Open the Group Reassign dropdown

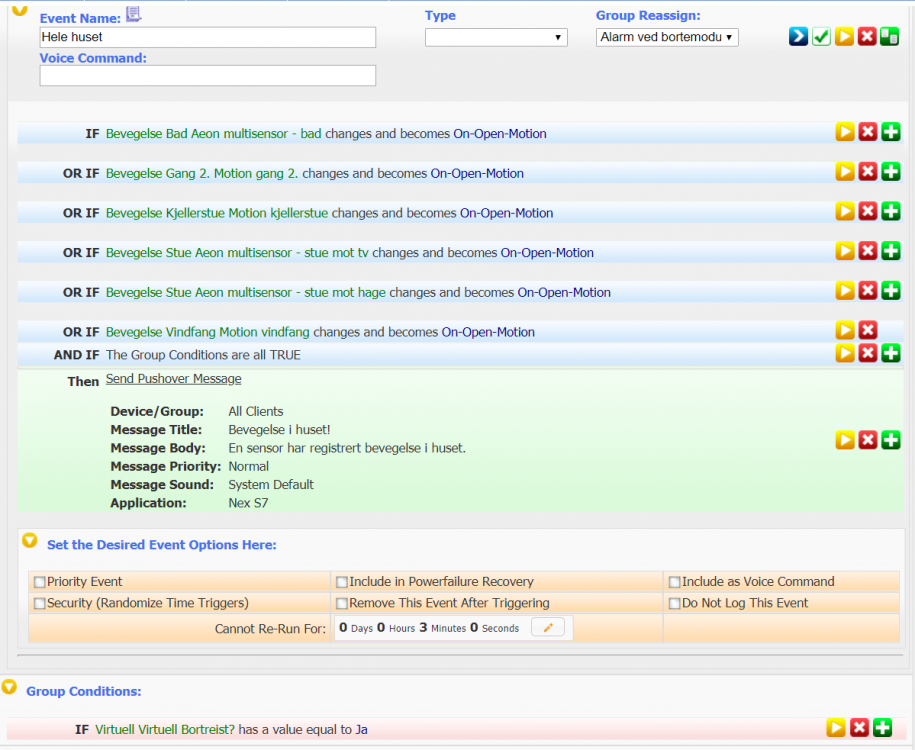point(667,37)
